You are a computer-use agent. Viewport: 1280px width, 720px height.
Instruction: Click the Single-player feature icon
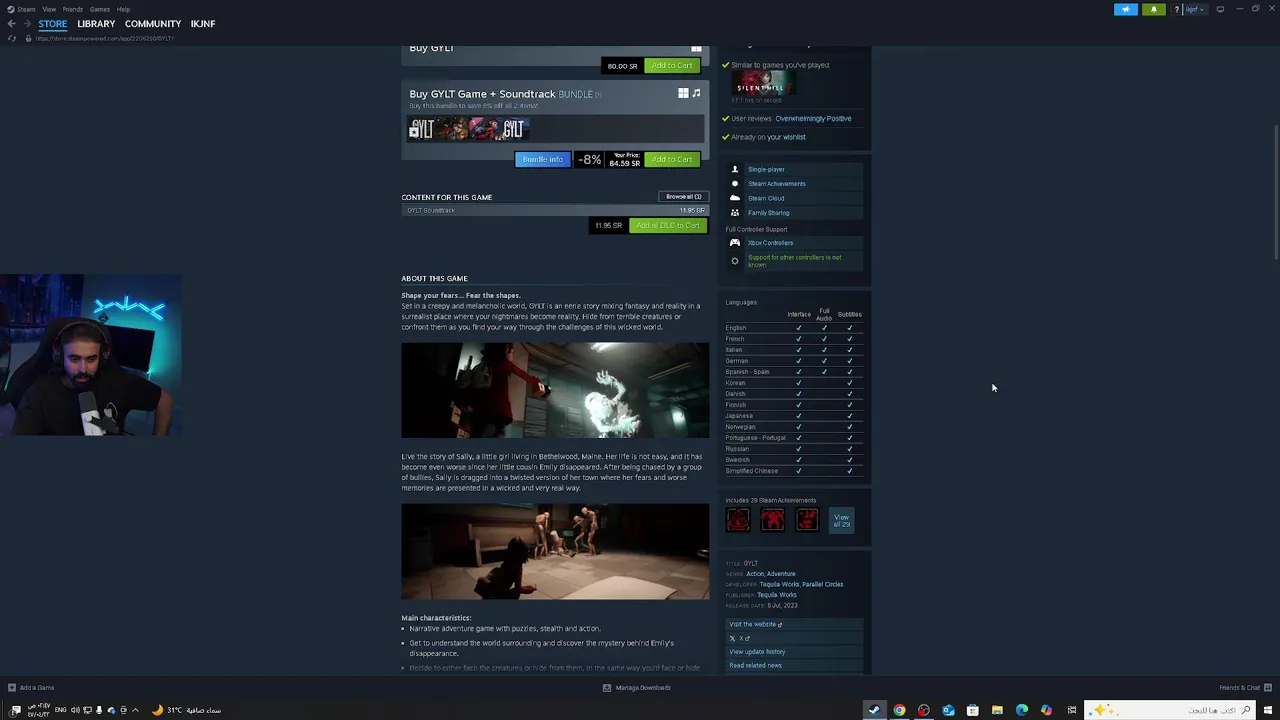point(735,170)
